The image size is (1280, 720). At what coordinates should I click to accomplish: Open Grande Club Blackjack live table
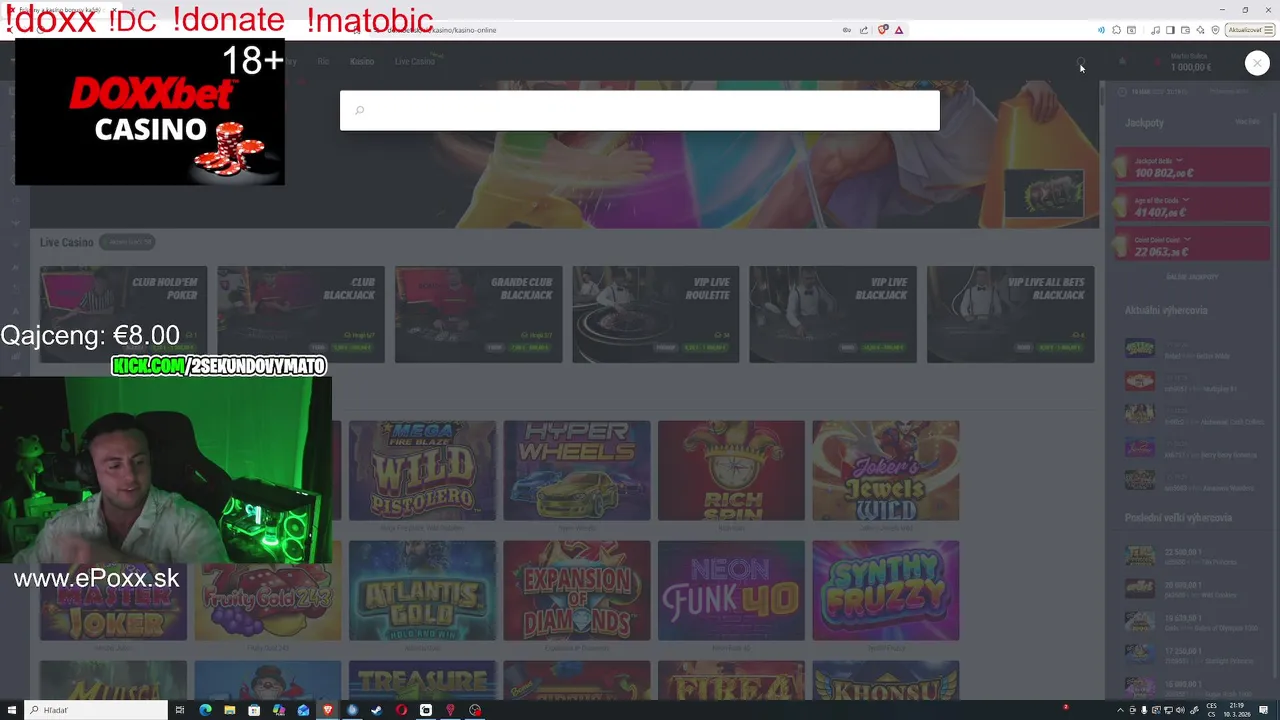pyautogui.click(x=478, y=314)
